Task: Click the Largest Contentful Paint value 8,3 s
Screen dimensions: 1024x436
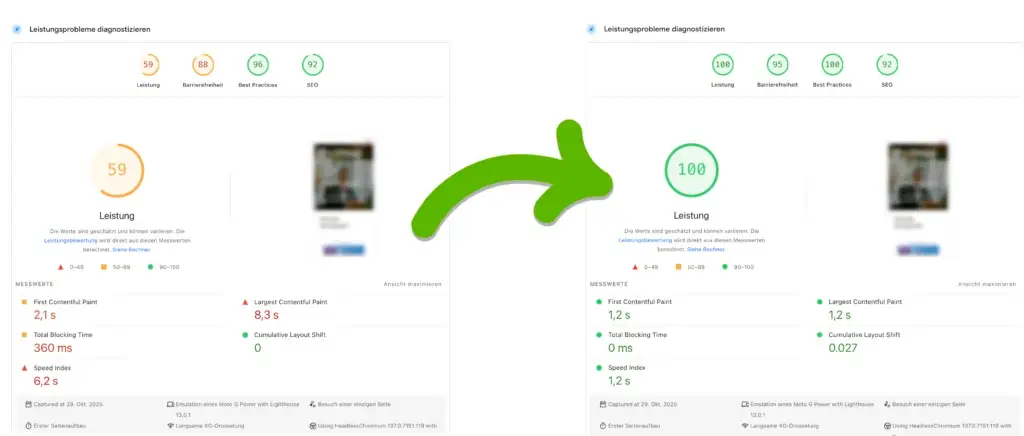Action: click(266, 315)
